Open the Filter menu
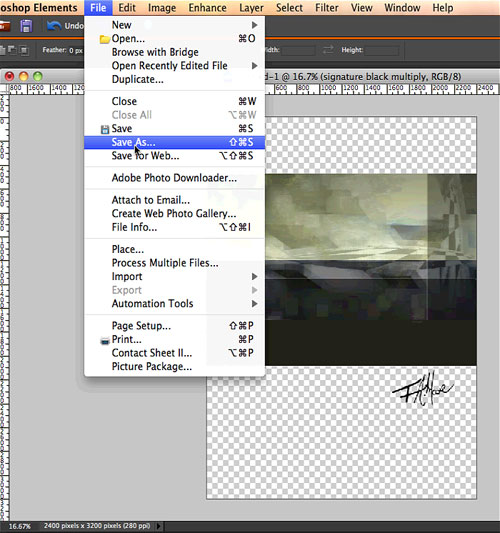This screenshot has height=533, width=500. point(327,7)
